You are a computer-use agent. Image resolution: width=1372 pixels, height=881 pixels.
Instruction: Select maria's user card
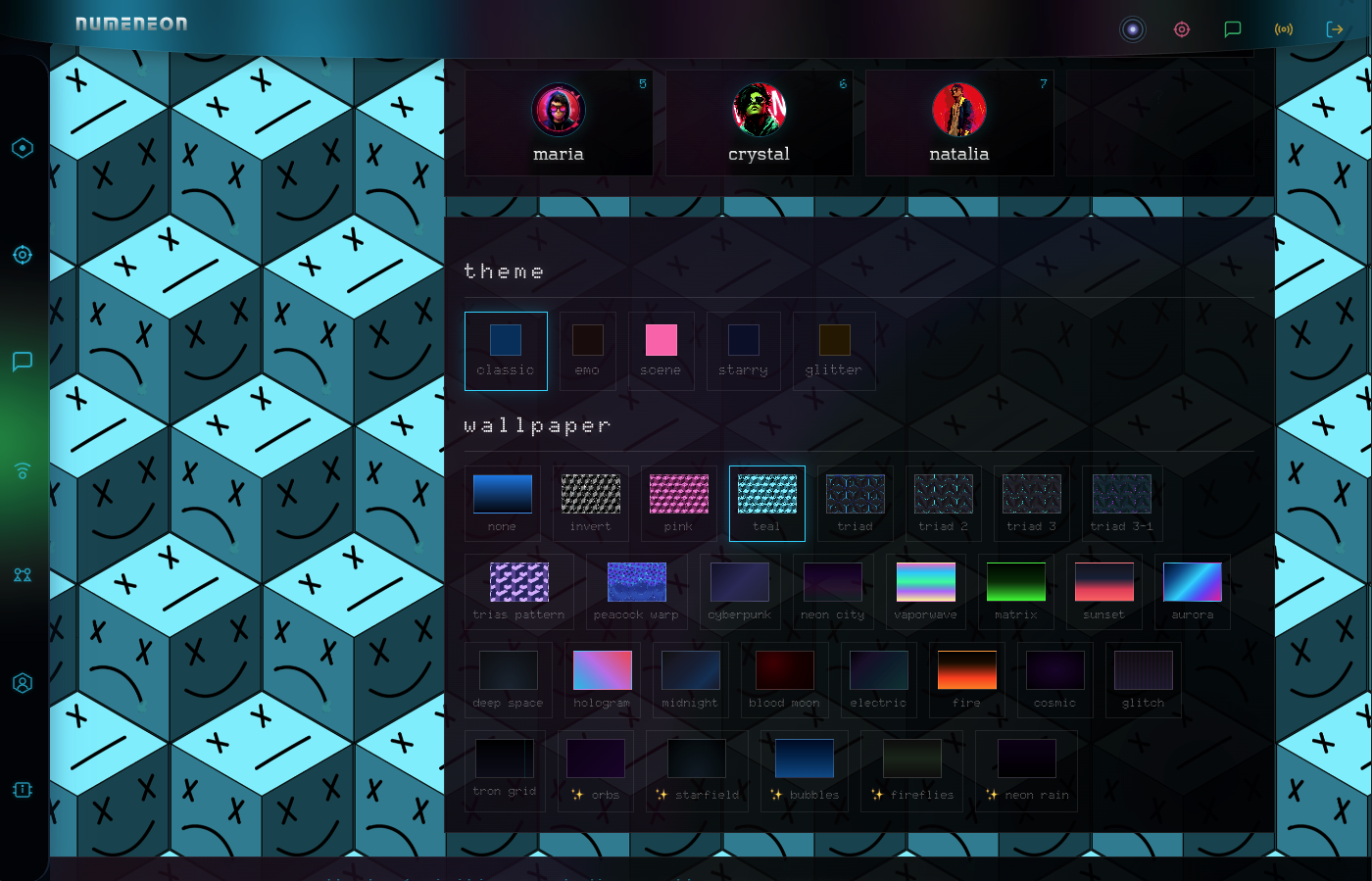[559, 122]
